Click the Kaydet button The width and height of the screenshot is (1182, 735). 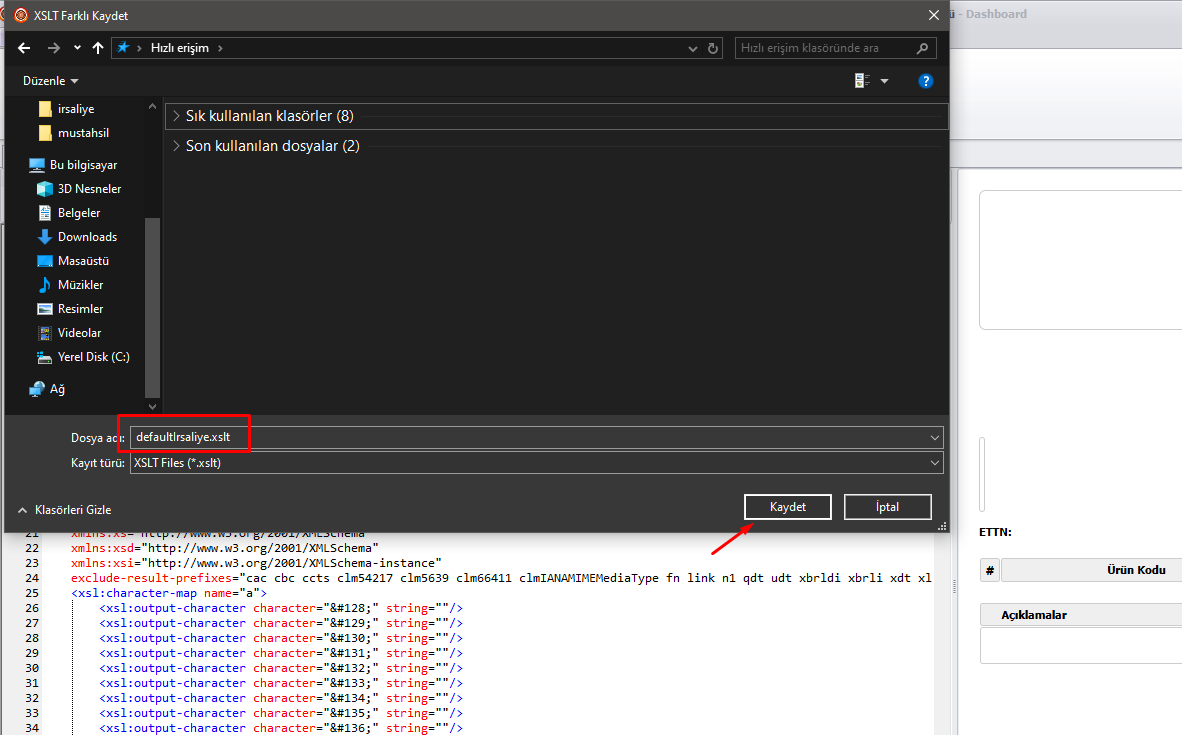(x=787, y=507)
